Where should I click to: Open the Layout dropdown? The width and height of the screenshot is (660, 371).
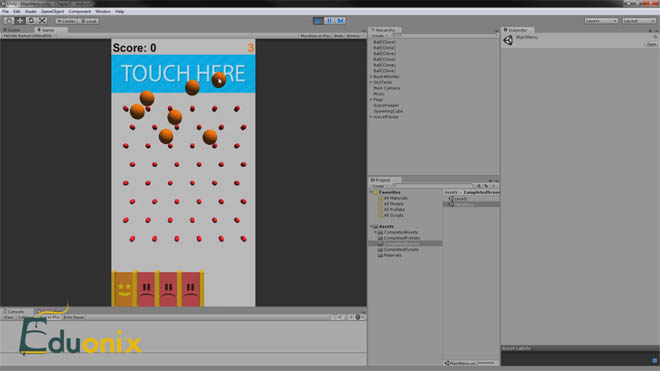(639, 21)
